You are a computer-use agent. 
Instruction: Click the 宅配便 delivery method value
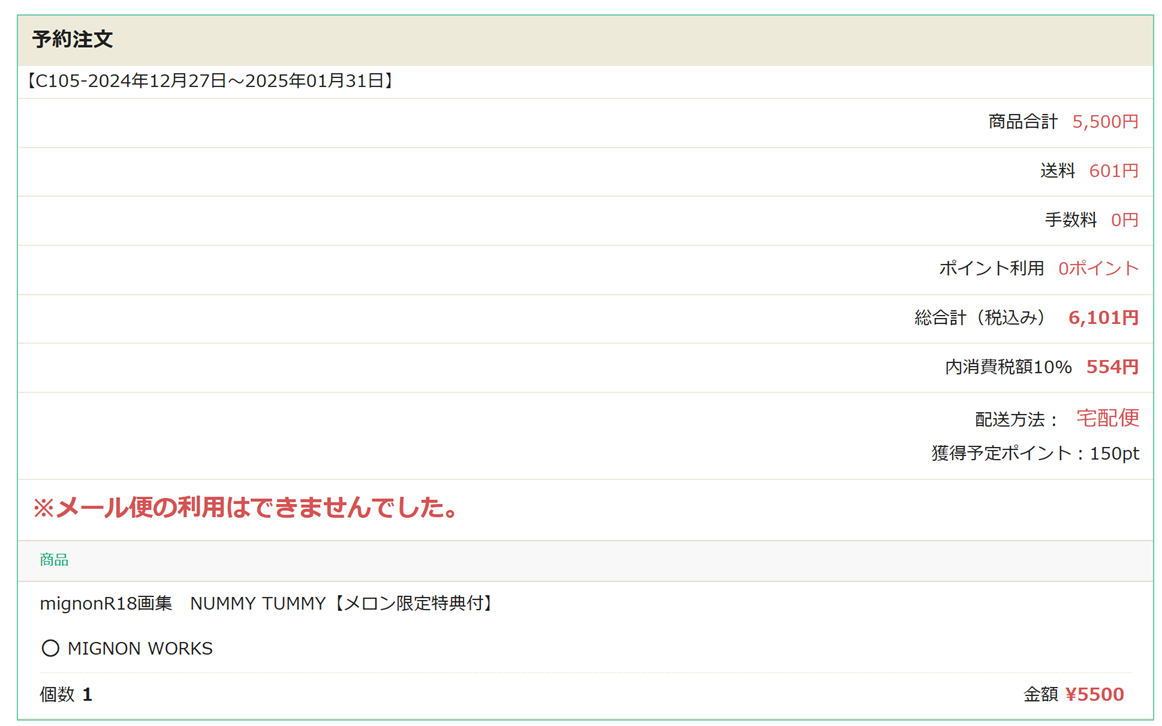point(1107,418)
